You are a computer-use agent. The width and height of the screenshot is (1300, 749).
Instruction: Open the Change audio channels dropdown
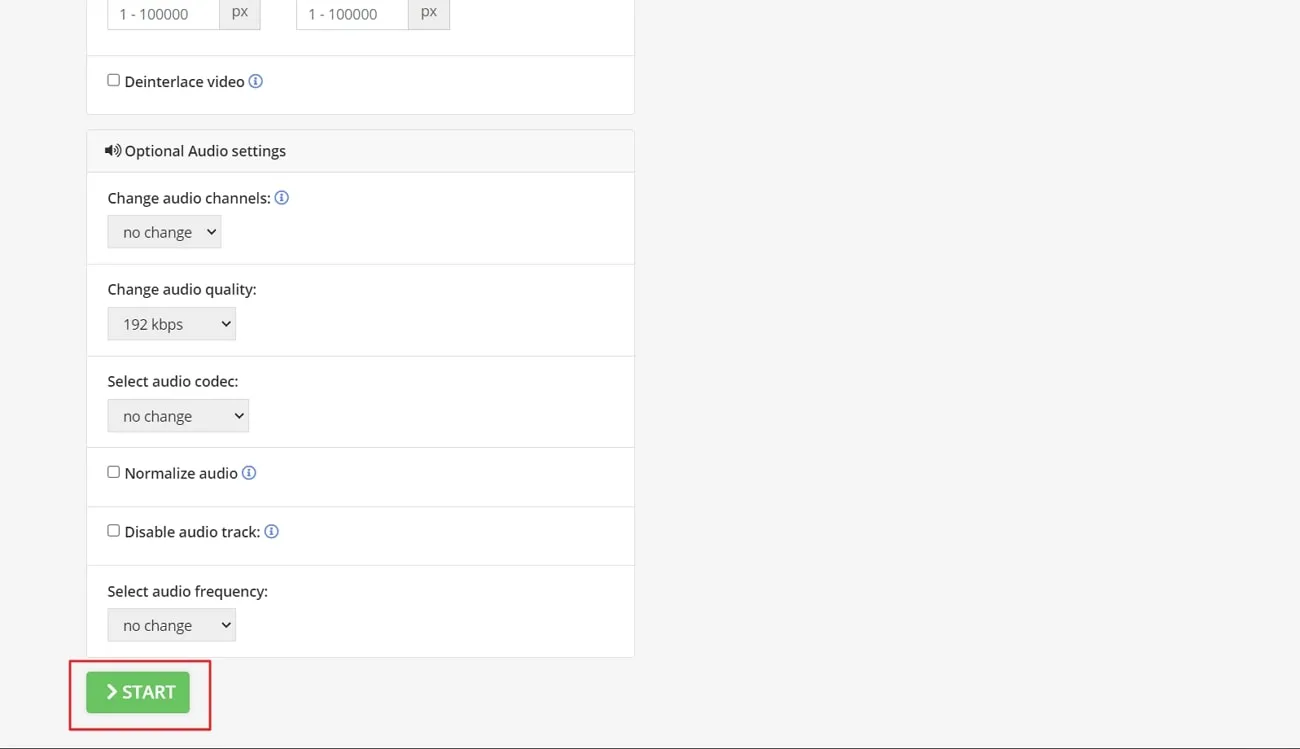164,232
